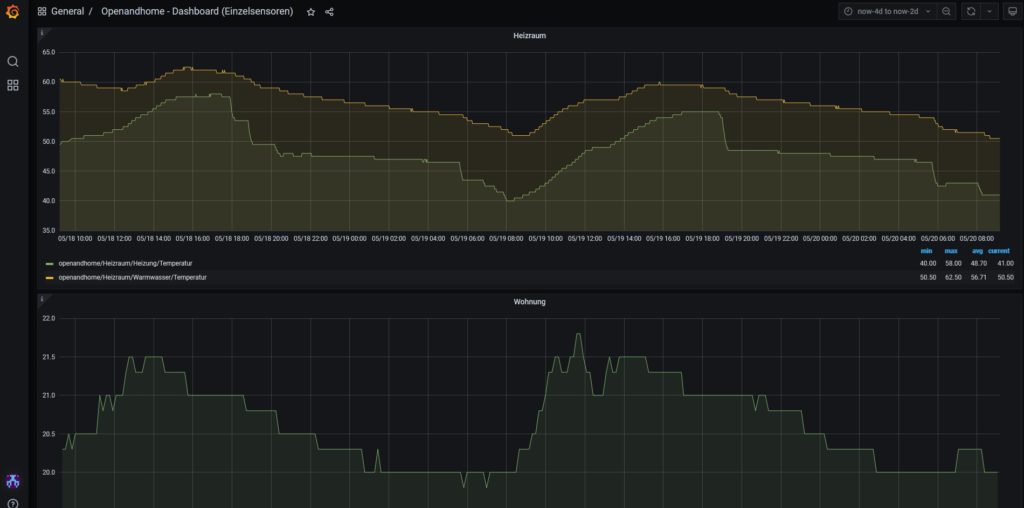Share the dashboard using share icon

click(x=329, y=12)
